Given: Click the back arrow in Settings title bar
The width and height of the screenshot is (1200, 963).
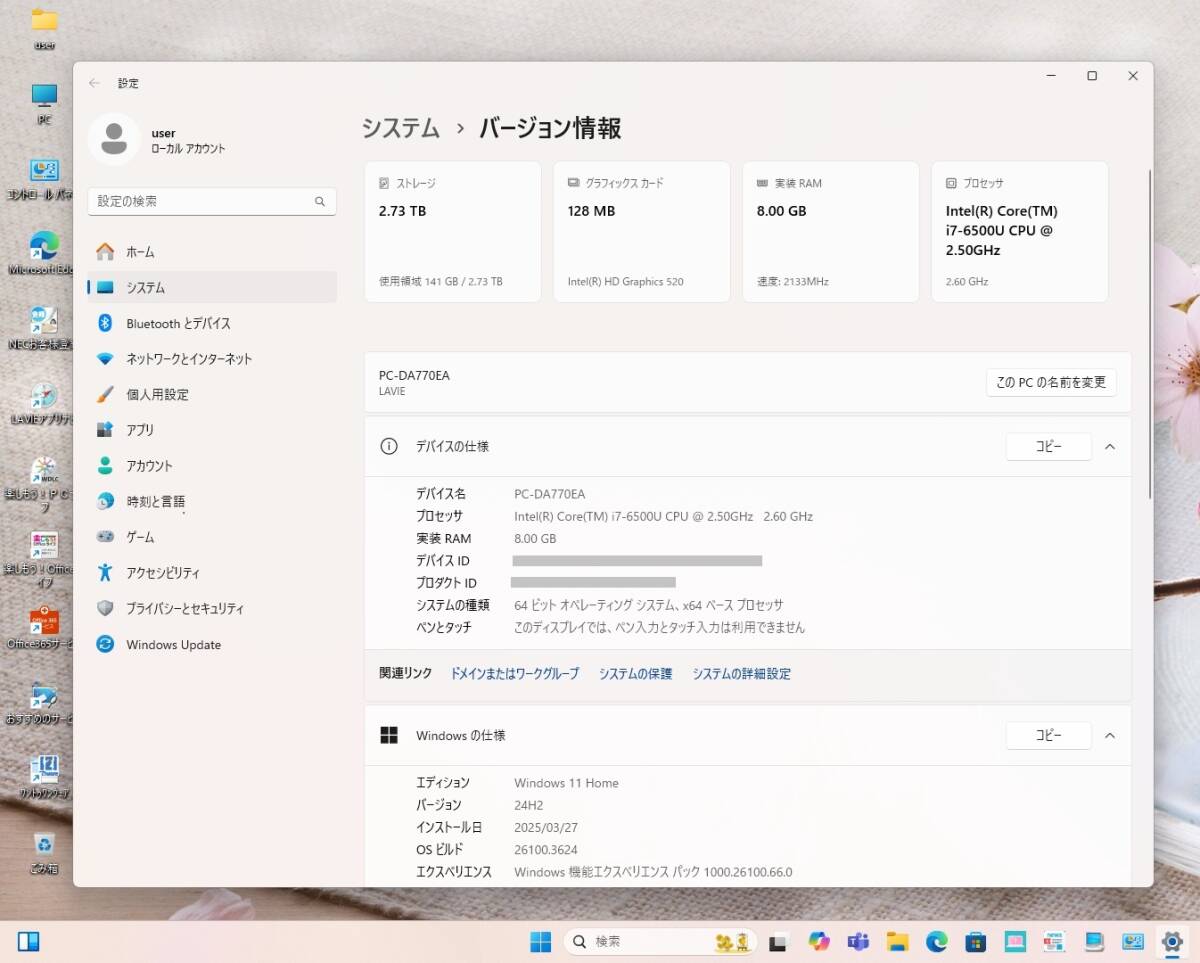Looking at the screenshot, I should (95, 83).
